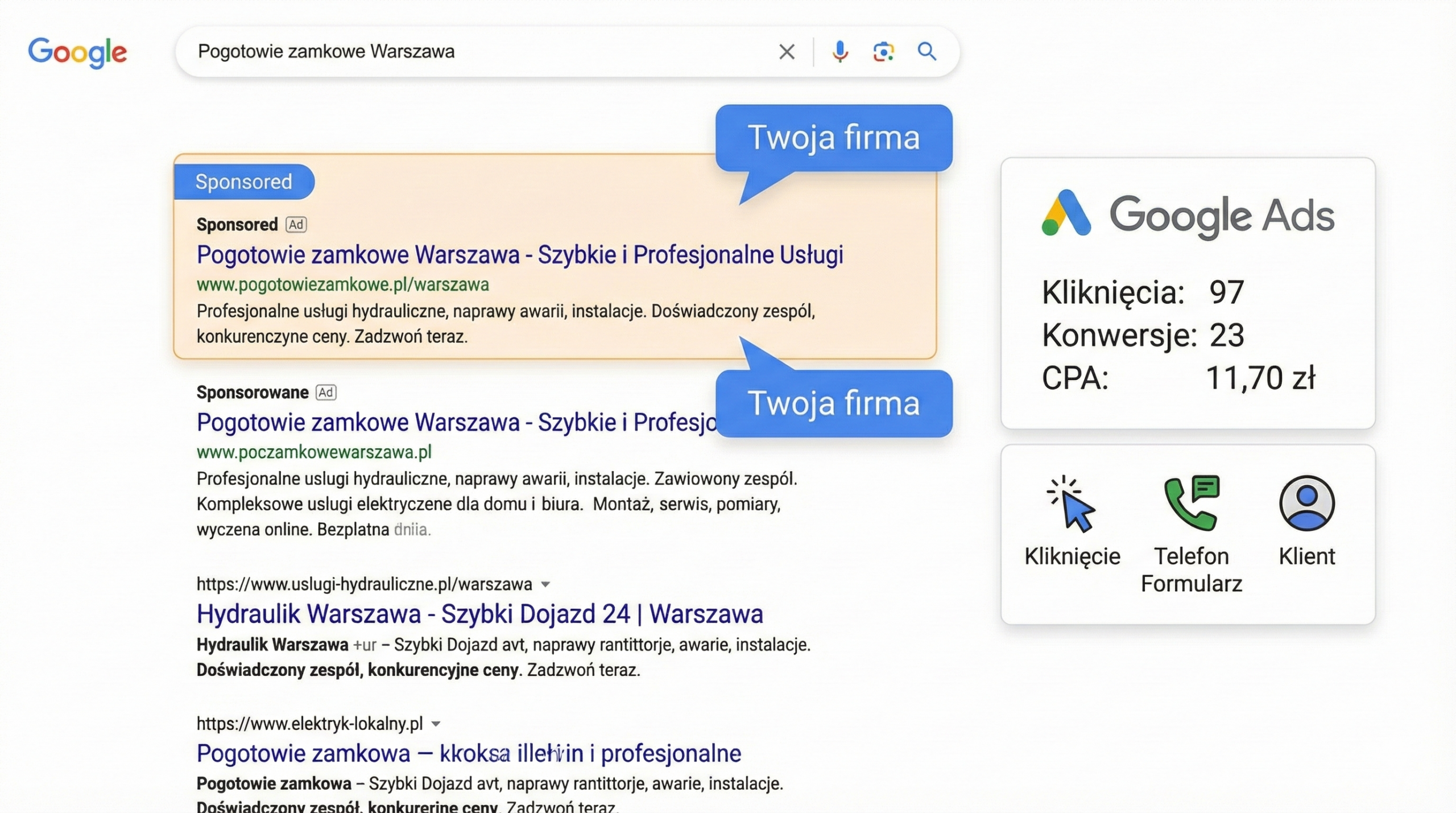This screenshot has height=813, width=1456.
Task: Click the Google logo
Action: [78, 52]
